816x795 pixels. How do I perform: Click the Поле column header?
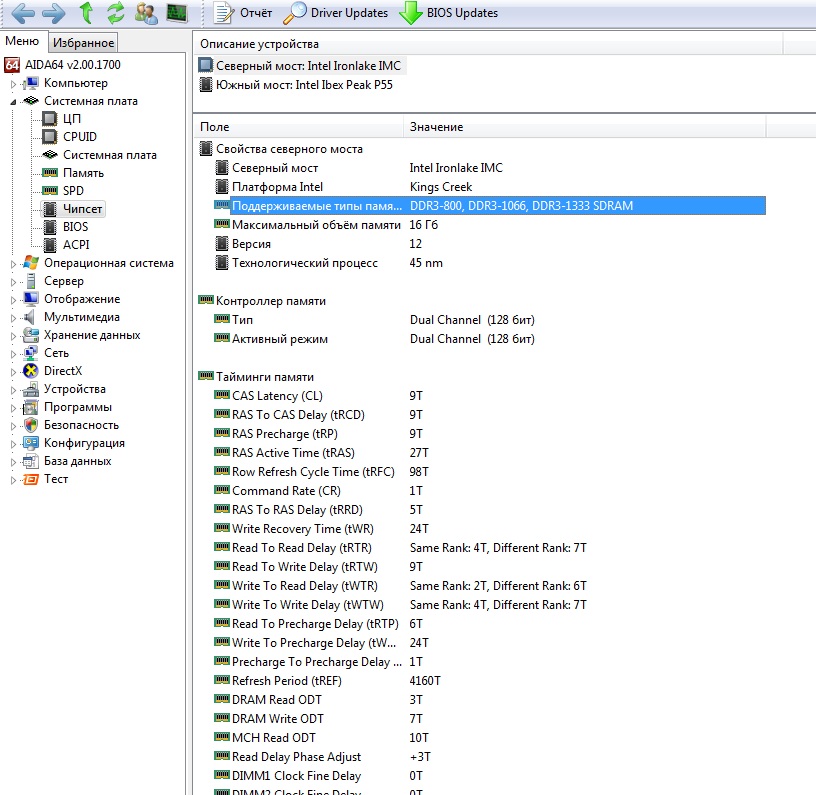tap(215, 127)
